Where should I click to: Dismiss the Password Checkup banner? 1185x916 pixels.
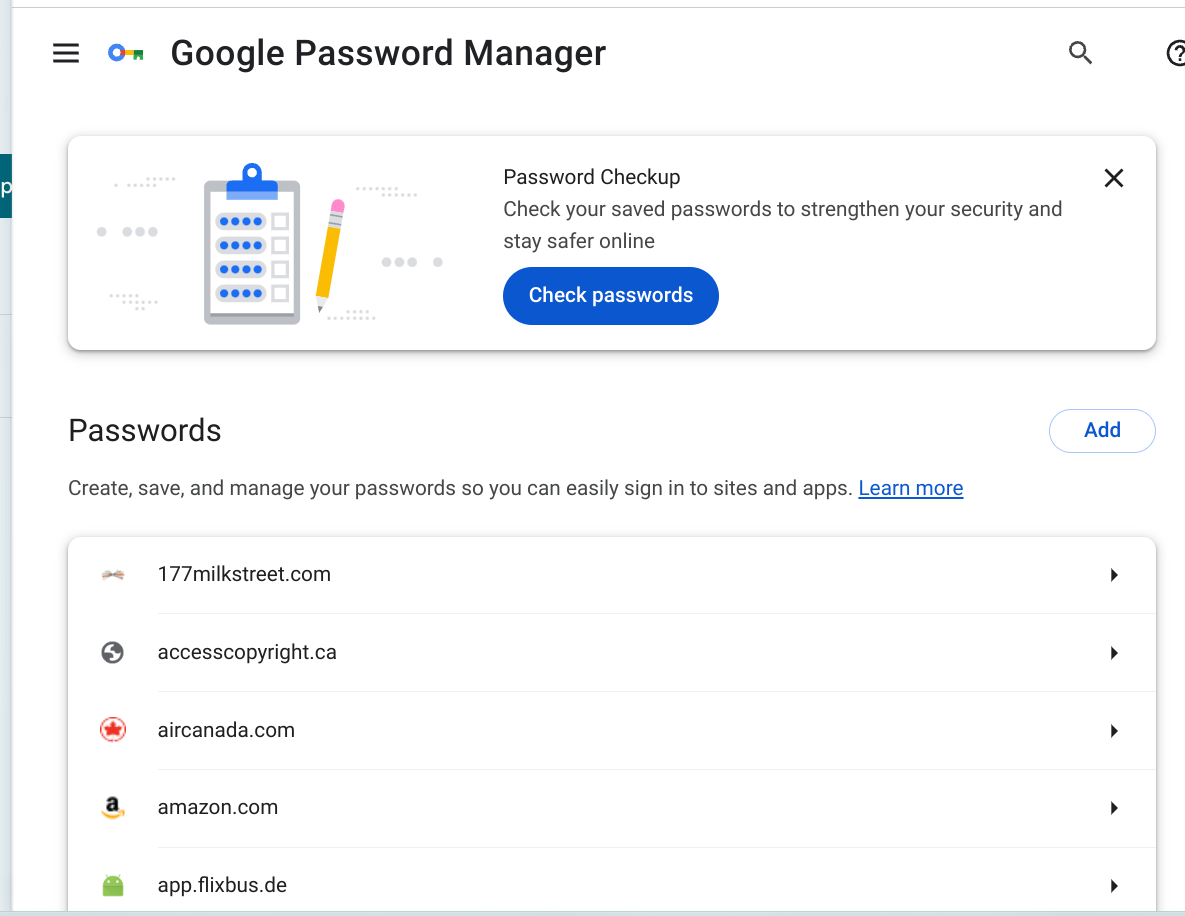[1114, 177]
